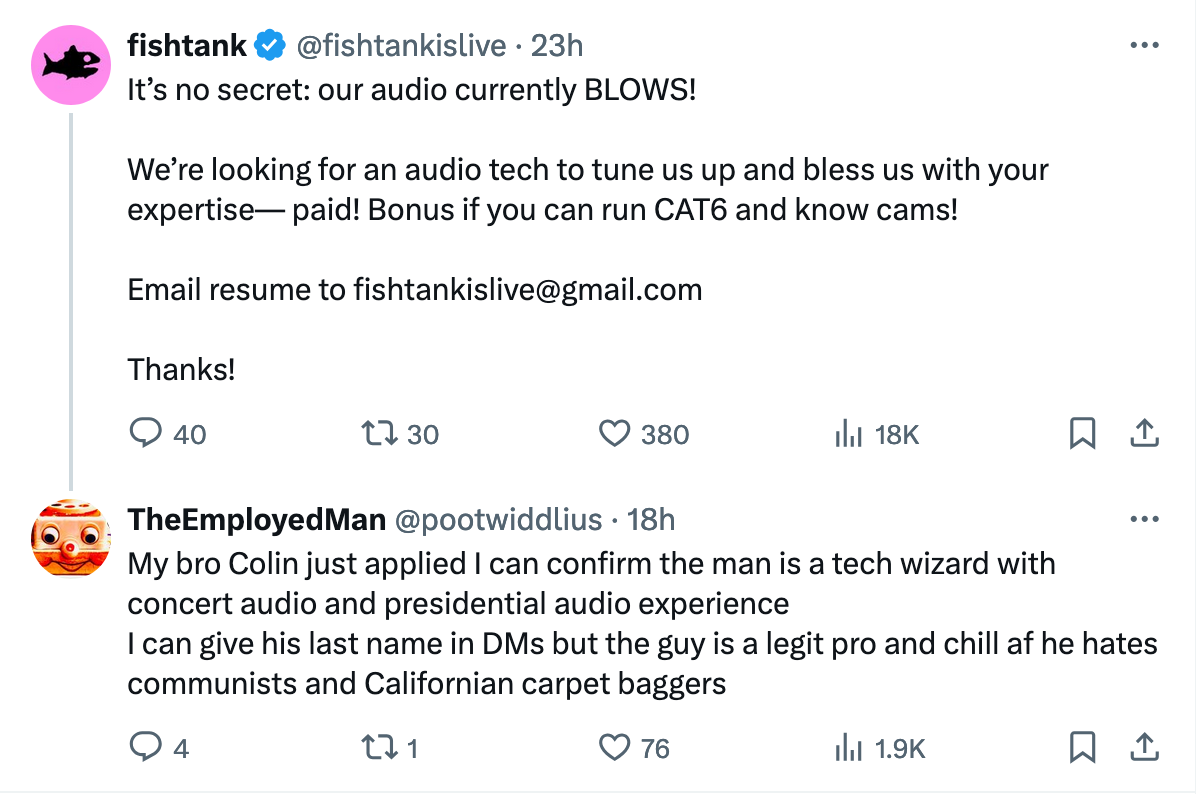Repost the fishtank audio tech post
Screen dimensions: 1196x794
(380, 433)
